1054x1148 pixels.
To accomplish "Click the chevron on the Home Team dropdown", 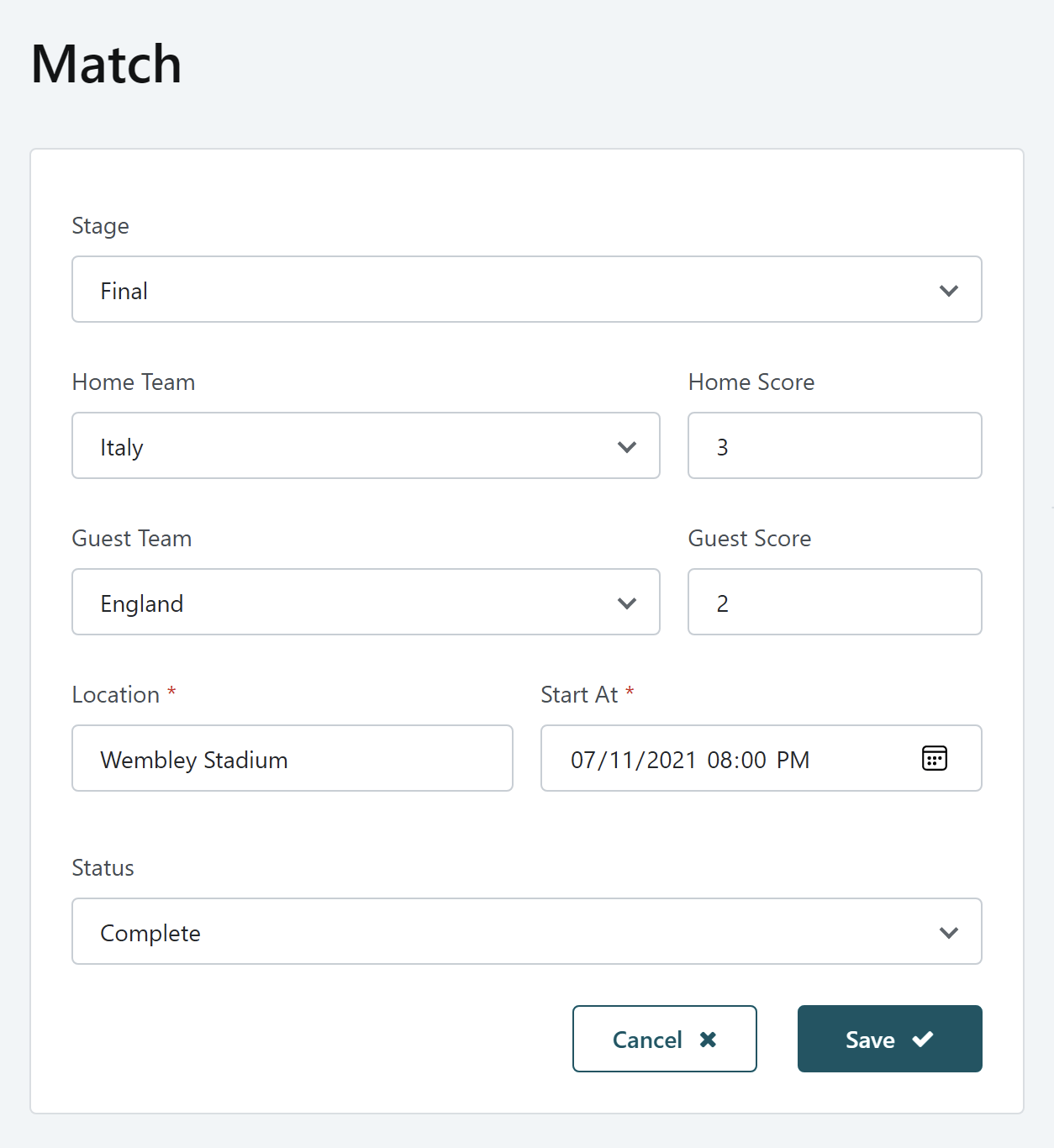I will click(x=627, y=446).
